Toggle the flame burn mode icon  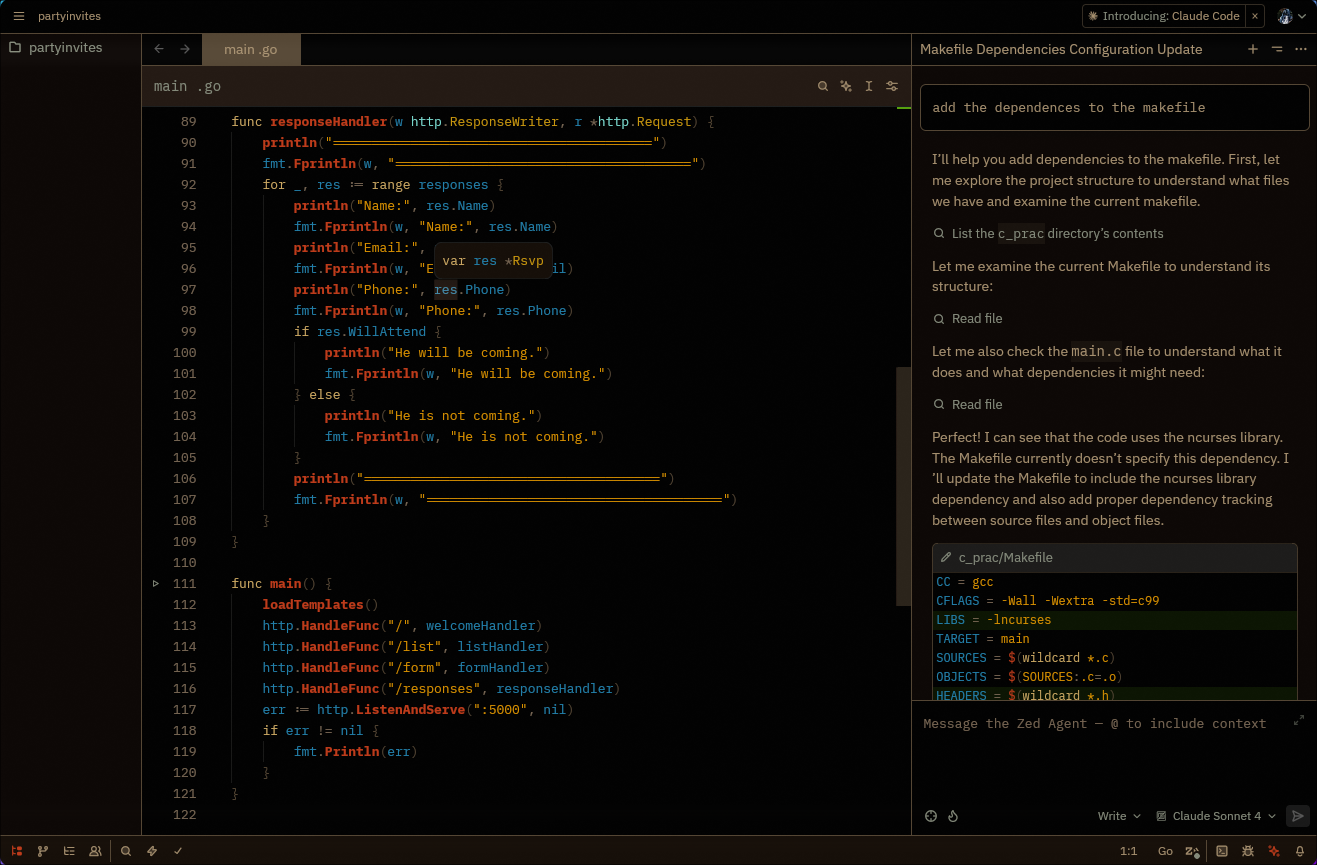(x=953, y=816)
